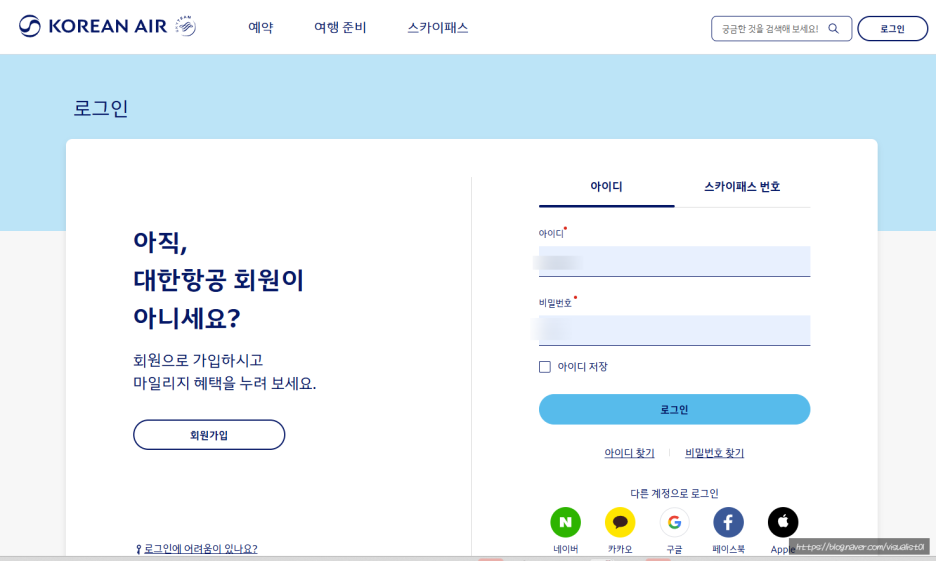Check the 아이디 저장 checkbox
Viewport: 936px width, 561px height.
pos(544,366)
